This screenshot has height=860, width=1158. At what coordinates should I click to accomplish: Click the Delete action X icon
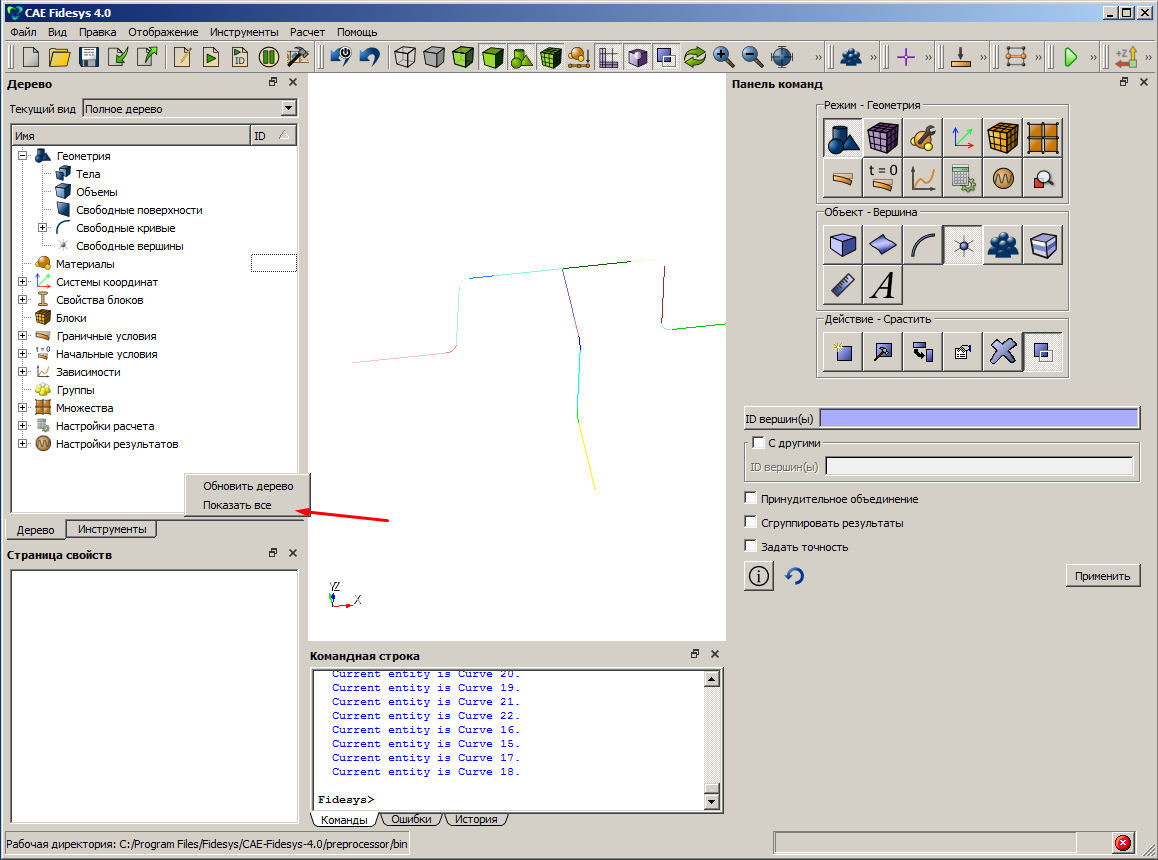click(x=1003, y=352)
